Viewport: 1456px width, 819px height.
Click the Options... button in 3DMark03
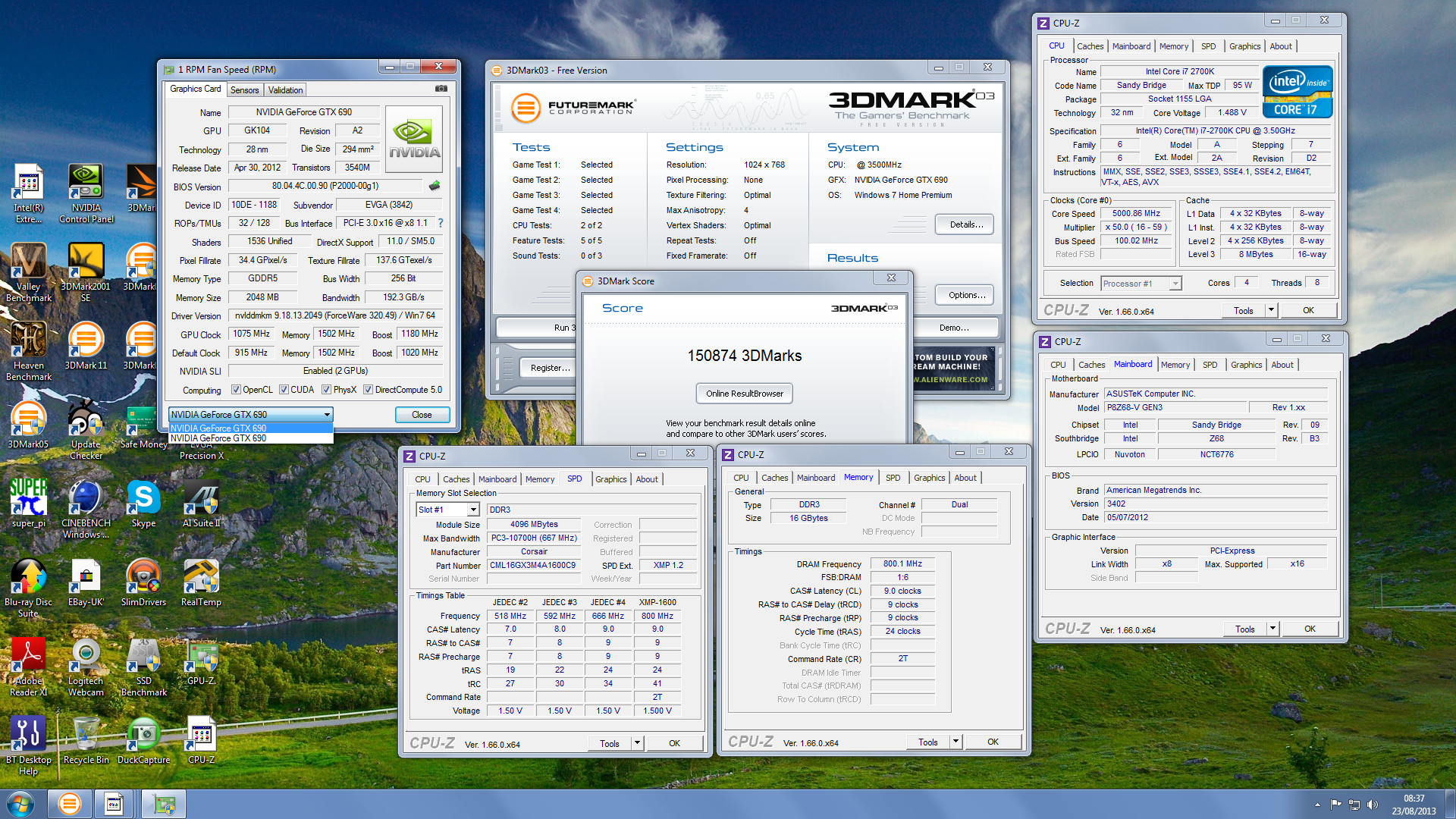click(x=965, y=295)
